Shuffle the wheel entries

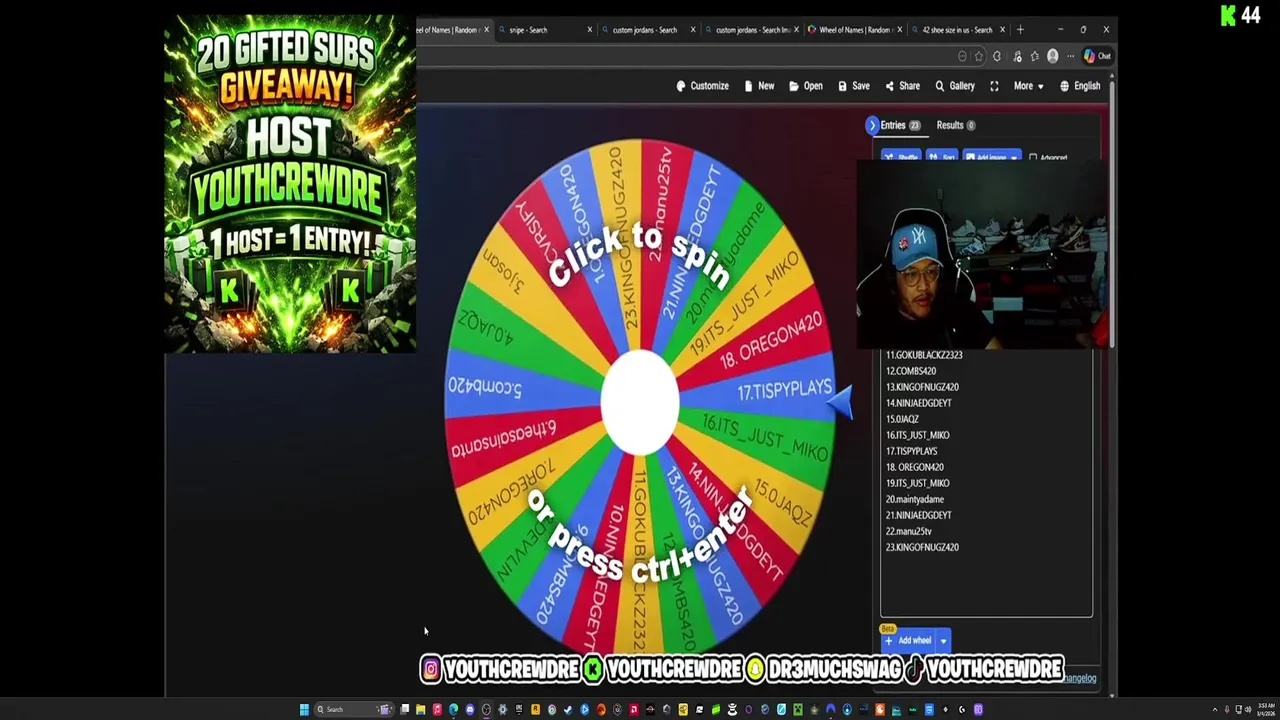coord(901,157)
